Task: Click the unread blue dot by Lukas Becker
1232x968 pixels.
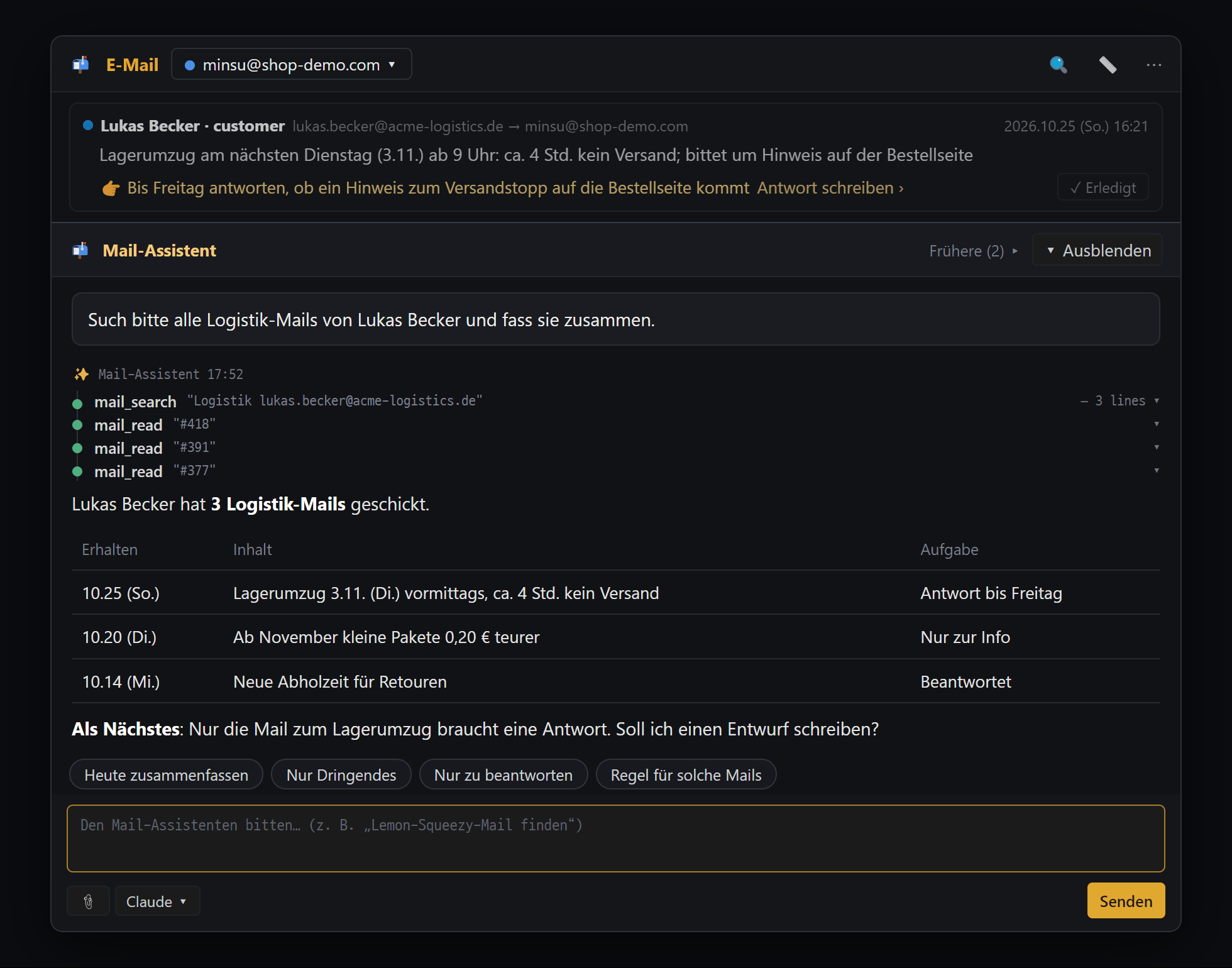Action: [x=88, y=125]
